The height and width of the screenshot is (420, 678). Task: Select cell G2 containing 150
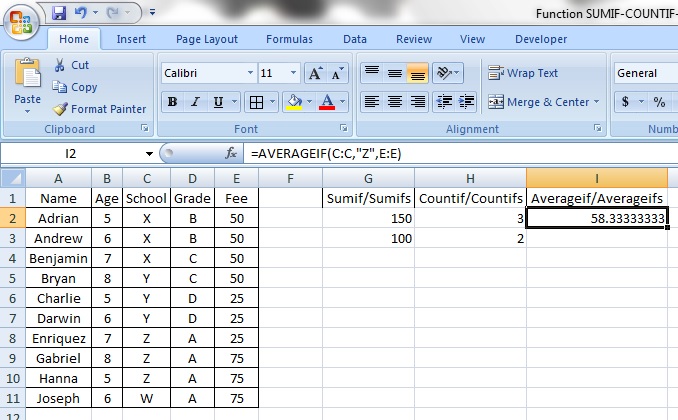(x=369, y=218)
